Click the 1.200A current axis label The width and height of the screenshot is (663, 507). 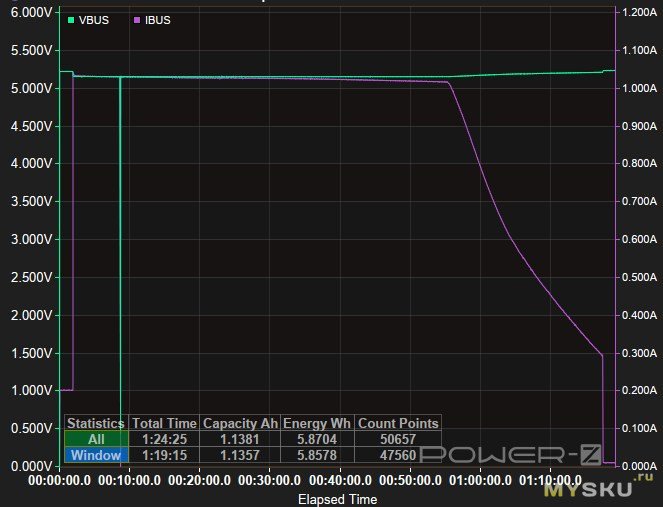click(x=639, y=13)
